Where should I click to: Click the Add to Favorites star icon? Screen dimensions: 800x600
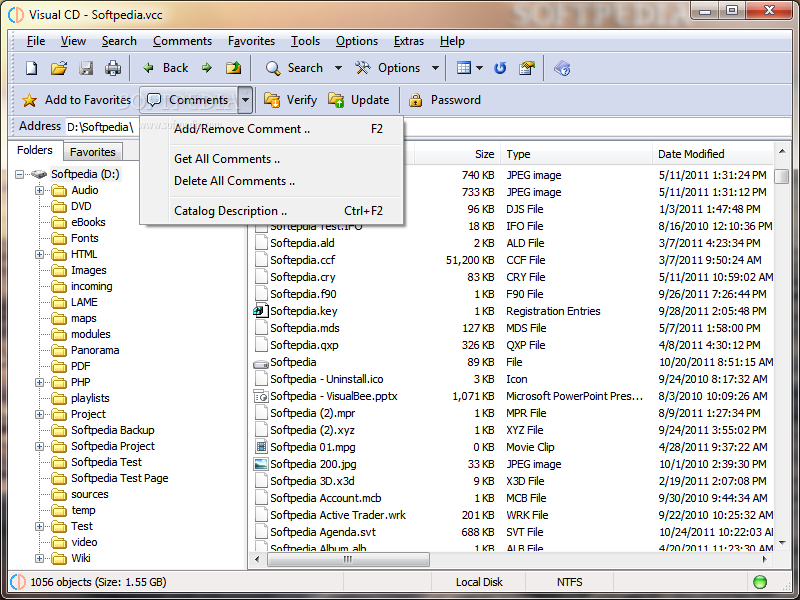pos(30,100)
